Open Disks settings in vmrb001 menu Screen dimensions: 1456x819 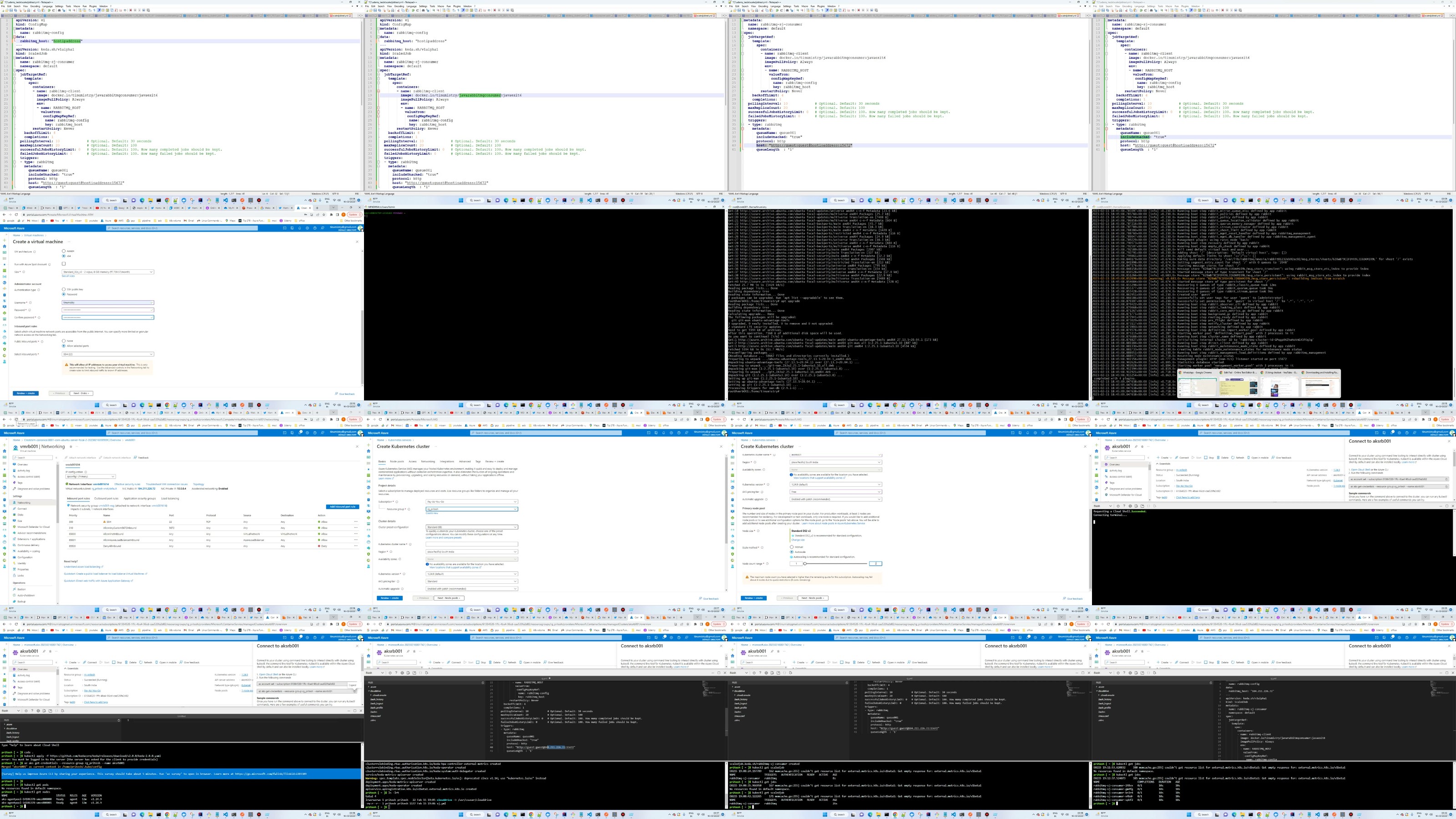[21, 514]
